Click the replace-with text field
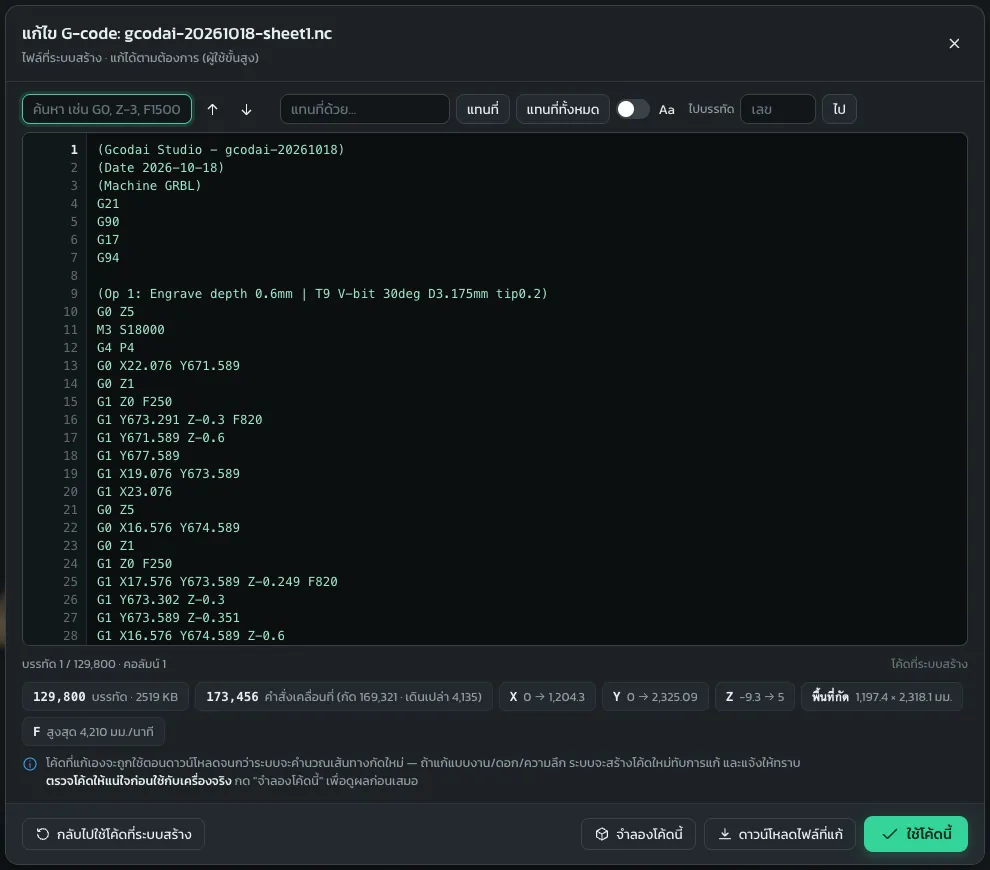The height and width of the screenshot is (870, 990). tap(364, 109)
